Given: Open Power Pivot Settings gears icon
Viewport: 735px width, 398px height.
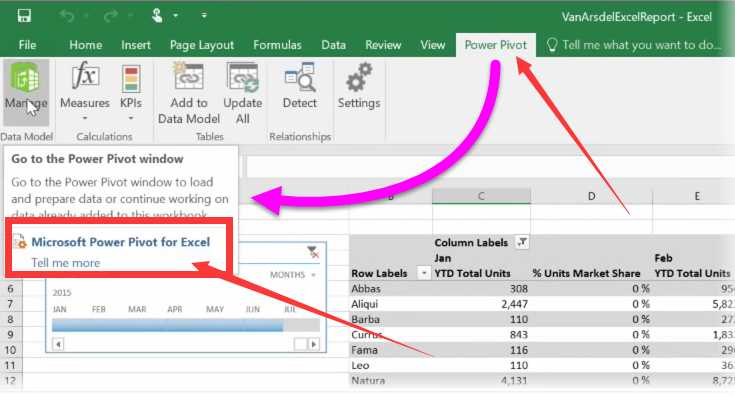Looking at the screenshot, I should 359,78.
